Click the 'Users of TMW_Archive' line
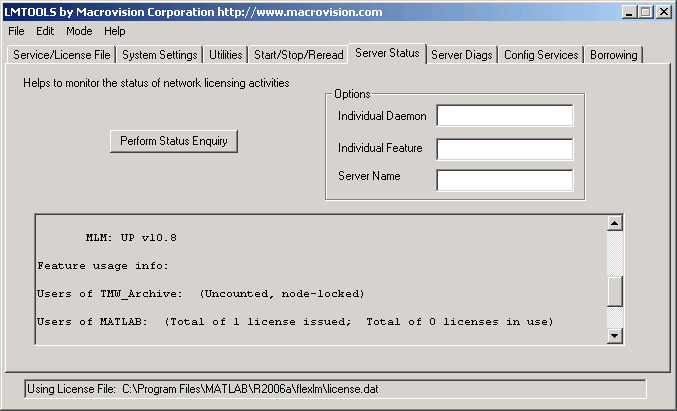Viewport: 677px width, 411px height. 201,294
